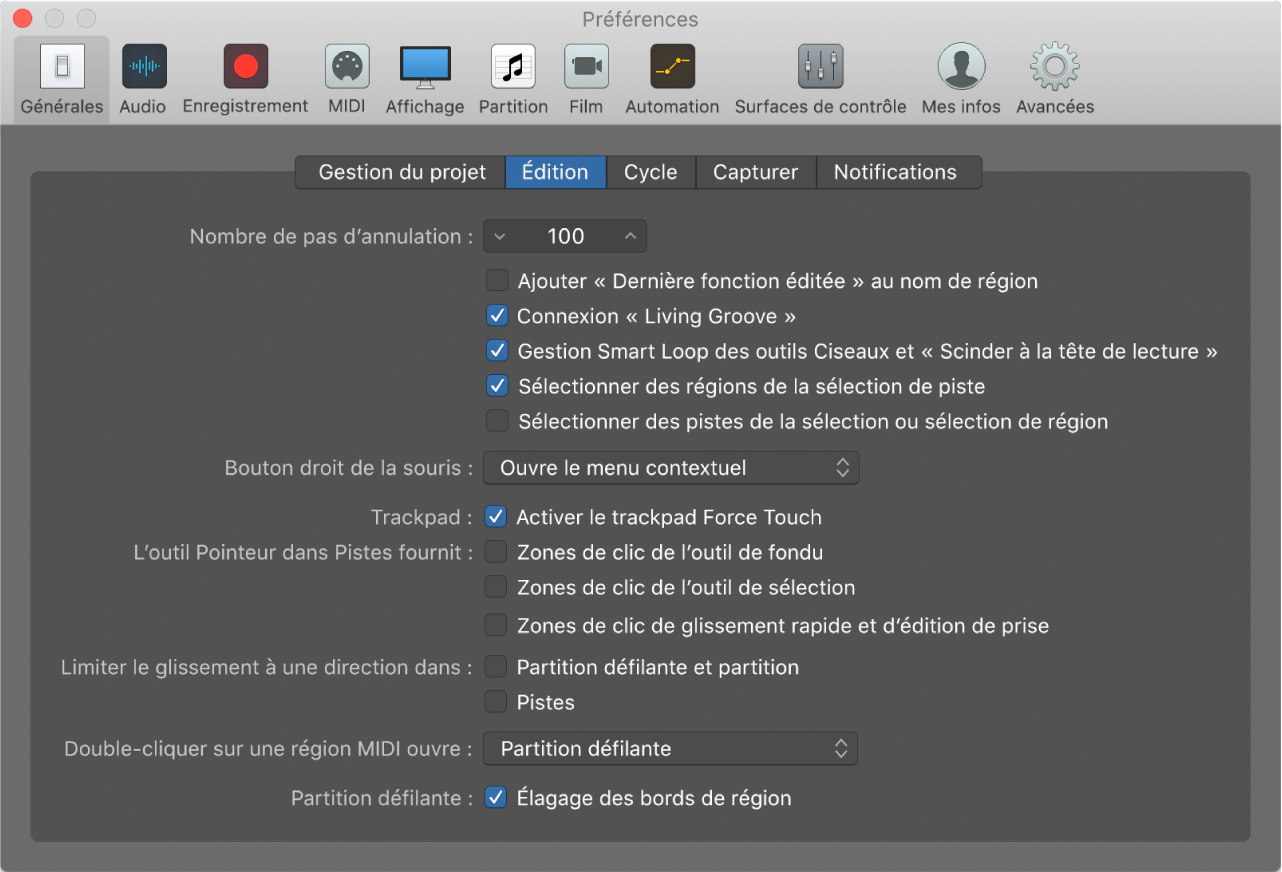Check the Pistes checkbox
1282x872 pixels.
coord(496,702)
